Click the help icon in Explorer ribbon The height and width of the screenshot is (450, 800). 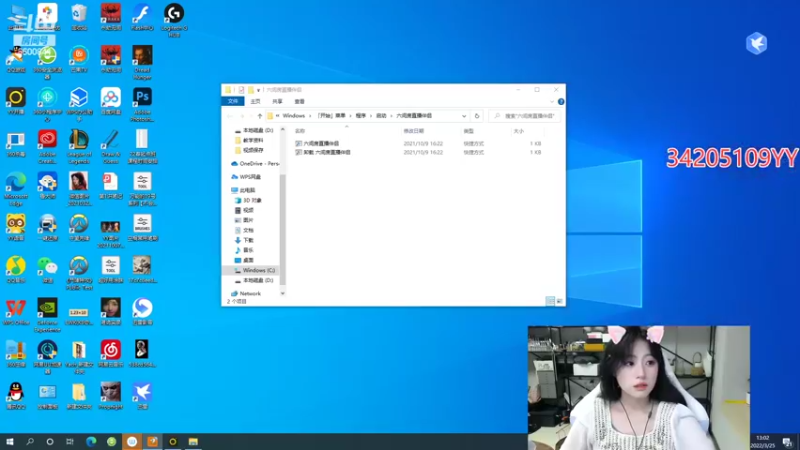click(561, 102)
